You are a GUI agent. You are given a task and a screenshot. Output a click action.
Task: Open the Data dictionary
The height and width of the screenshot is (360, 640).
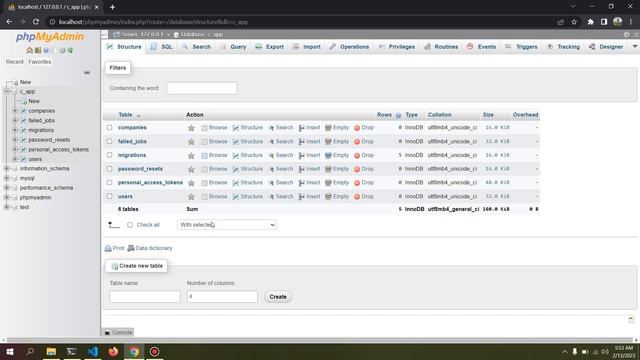click(x=150, y=248)
